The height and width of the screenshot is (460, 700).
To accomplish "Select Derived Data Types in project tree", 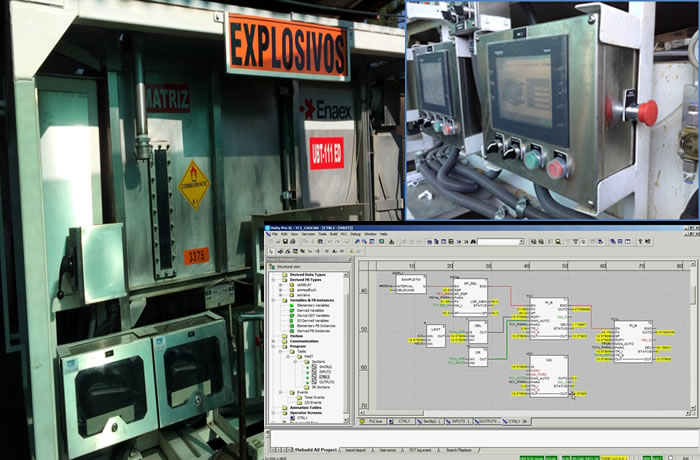I will [x=308, y=275].
